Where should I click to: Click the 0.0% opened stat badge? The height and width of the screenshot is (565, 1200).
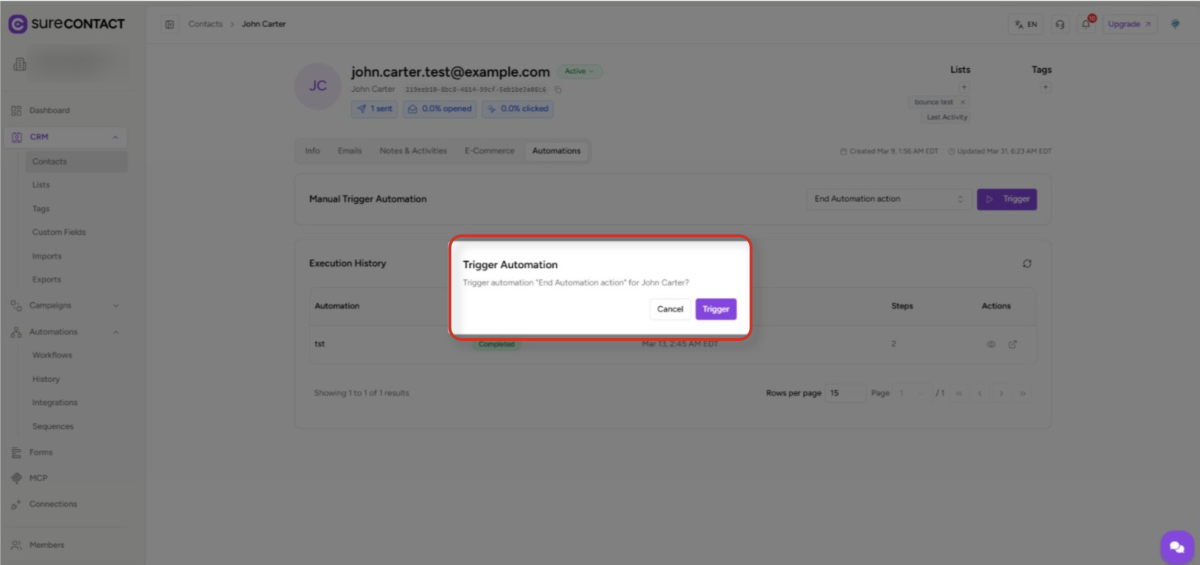[440, 108]
